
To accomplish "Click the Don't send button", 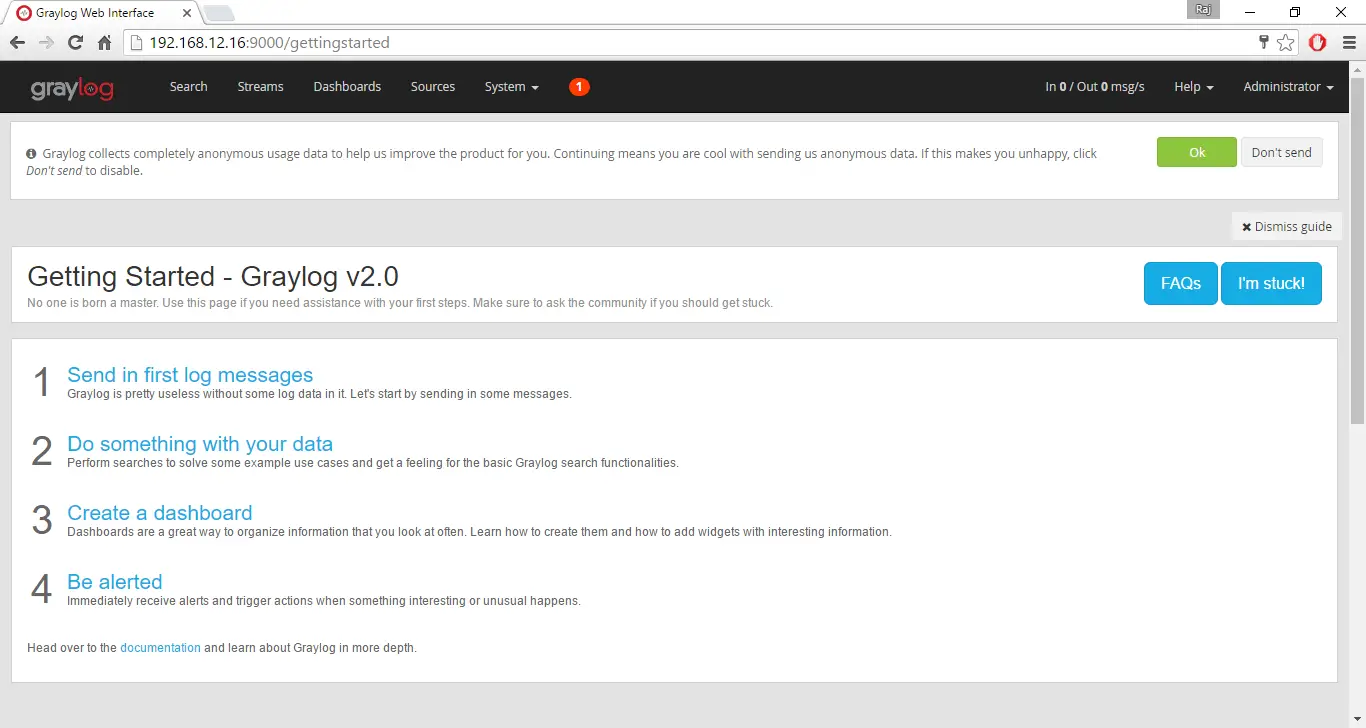I will 1281,152.
